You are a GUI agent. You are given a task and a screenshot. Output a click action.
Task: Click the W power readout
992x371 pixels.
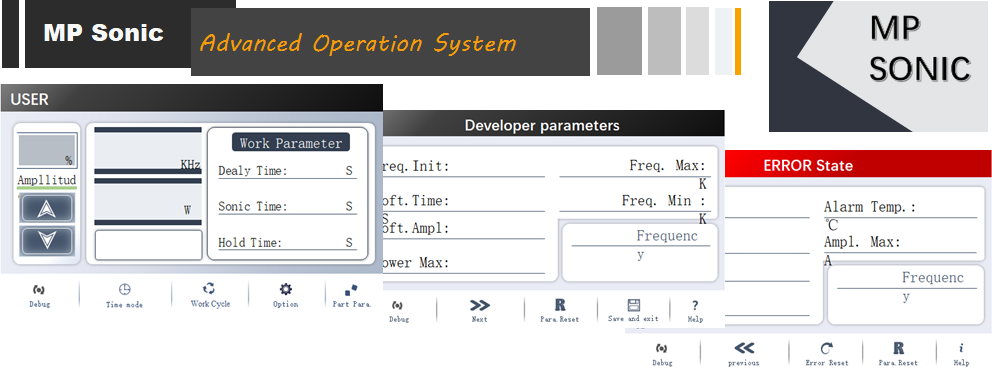pos(148,201)
